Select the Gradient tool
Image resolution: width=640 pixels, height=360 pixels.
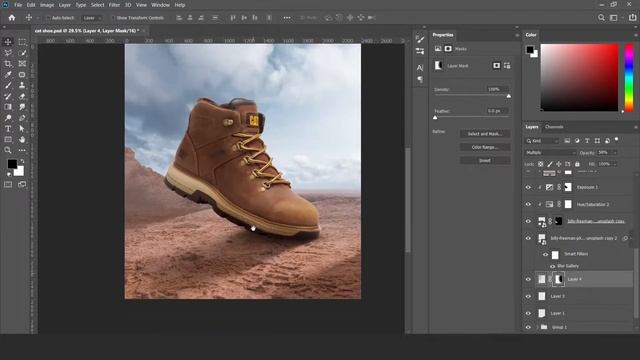[8, 107]
